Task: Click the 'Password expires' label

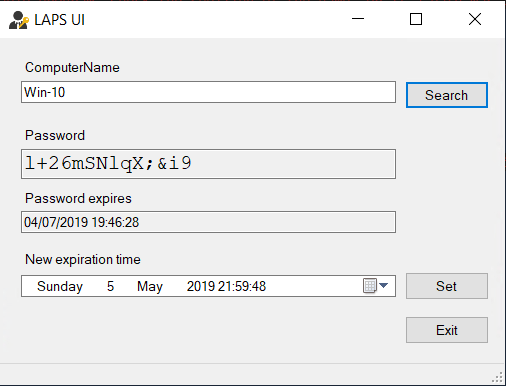Action: click(78, 198)
